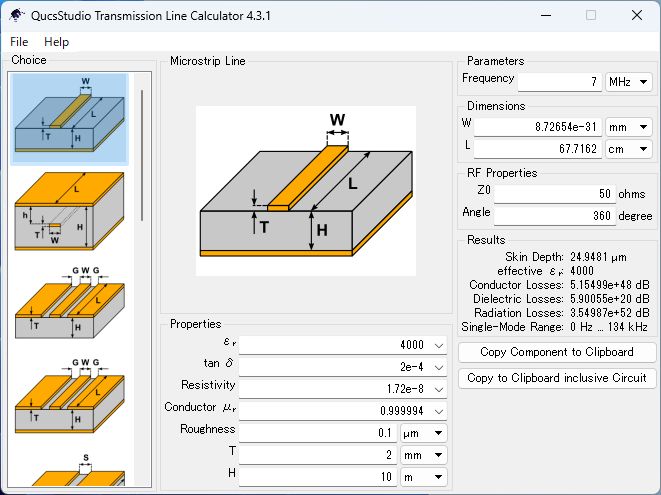
Task: Open the MHz frequency unit dropdown
Action: coord(629,81)
